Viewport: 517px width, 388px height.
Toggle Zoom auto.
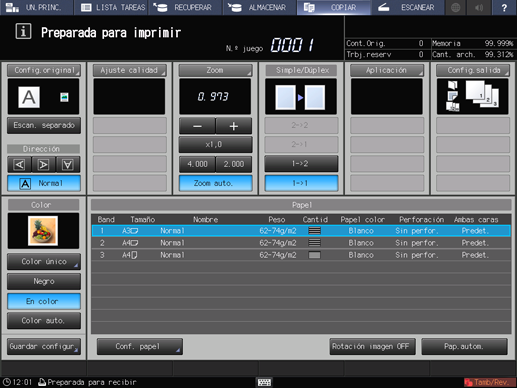[215, 183]
